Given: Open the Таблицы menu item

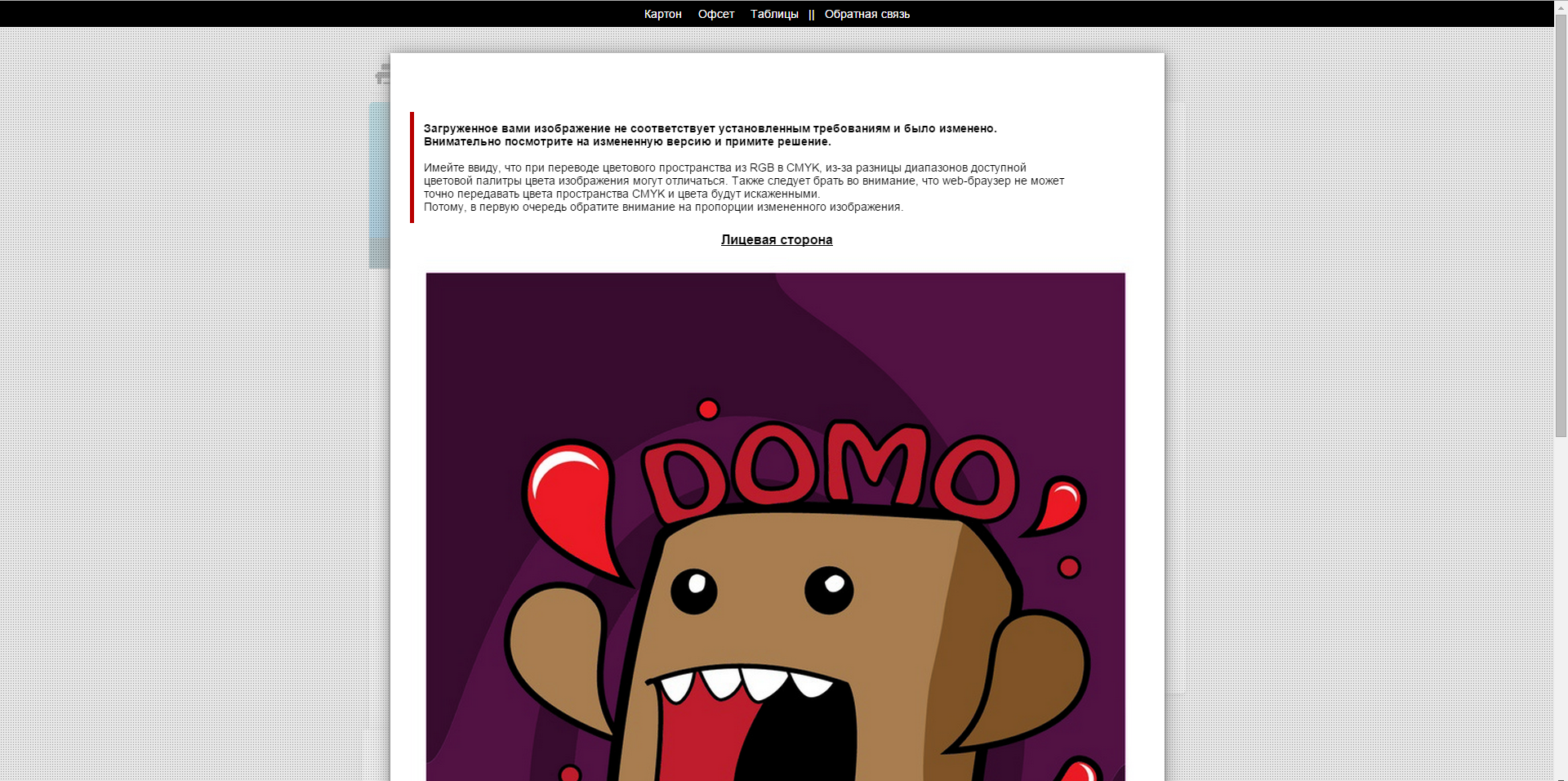Looking at the screenshot, I should 774,14.
